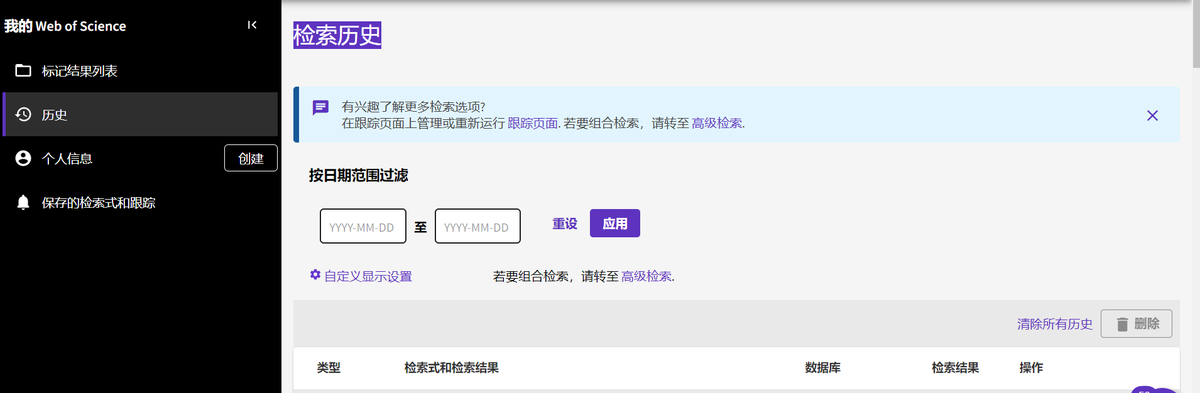1200x393 pixels.
Task: Click the 按日期范围过滤 label
Action: tap(358, 175)
